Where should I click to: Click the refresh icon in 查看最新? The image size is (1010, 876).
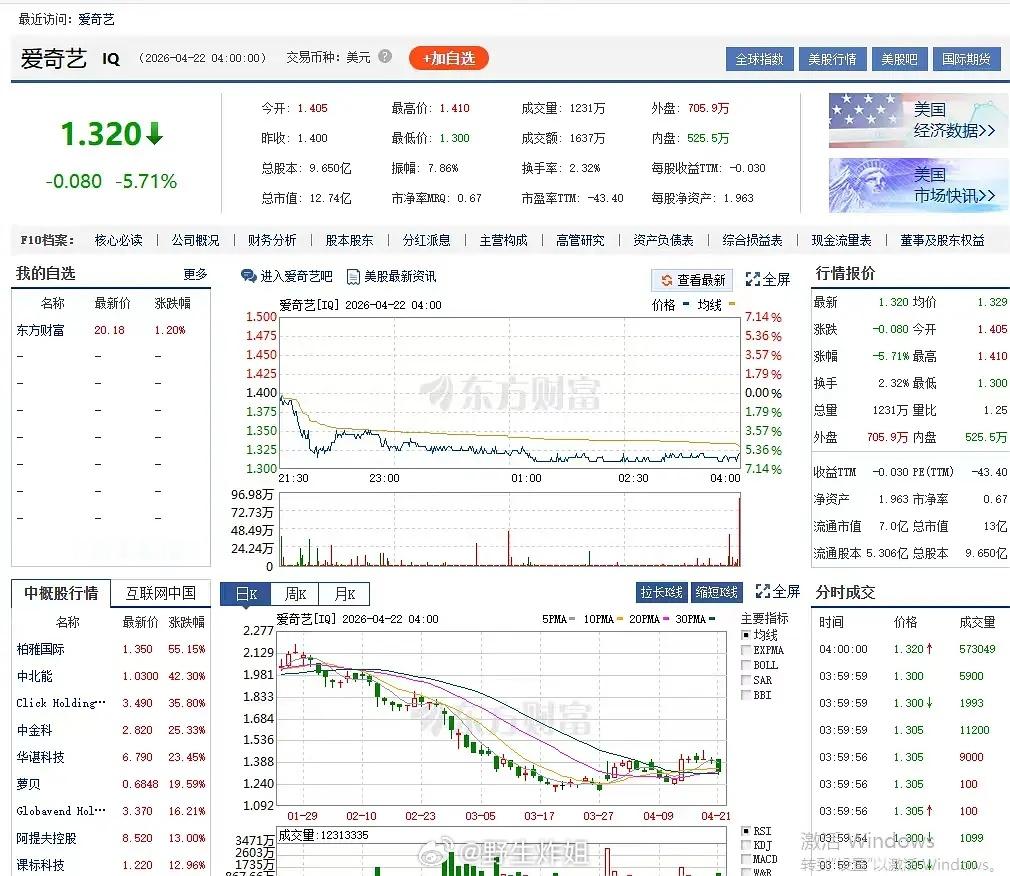tap(667, 280)
